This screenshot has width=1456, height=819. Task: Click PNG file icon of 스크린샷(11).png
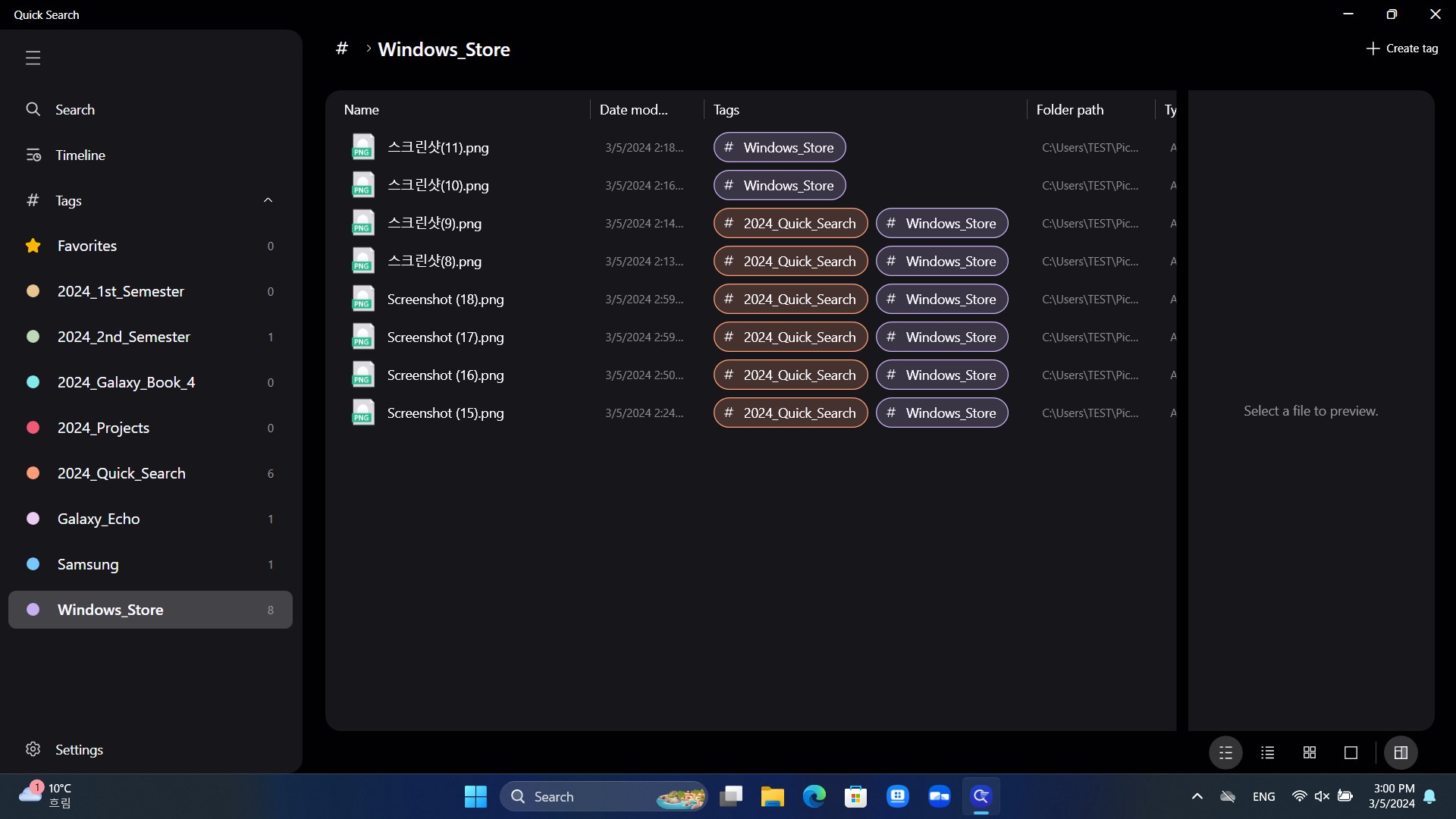pos(363,147)
